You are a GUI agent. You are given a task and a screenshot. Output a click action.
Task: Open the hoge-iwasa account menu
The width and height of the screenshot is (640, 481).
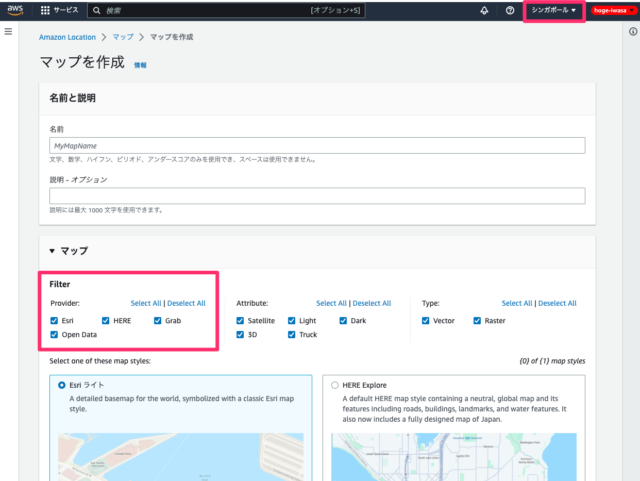(614, 10)
